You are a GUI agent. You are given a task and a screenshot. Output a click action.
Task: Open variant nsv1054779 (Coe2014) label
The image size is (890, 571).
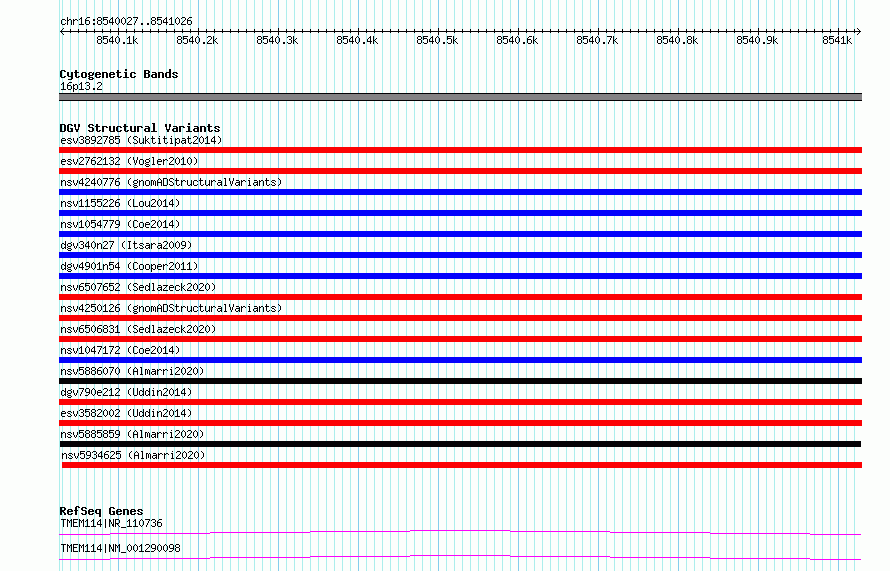coord(120,224)
